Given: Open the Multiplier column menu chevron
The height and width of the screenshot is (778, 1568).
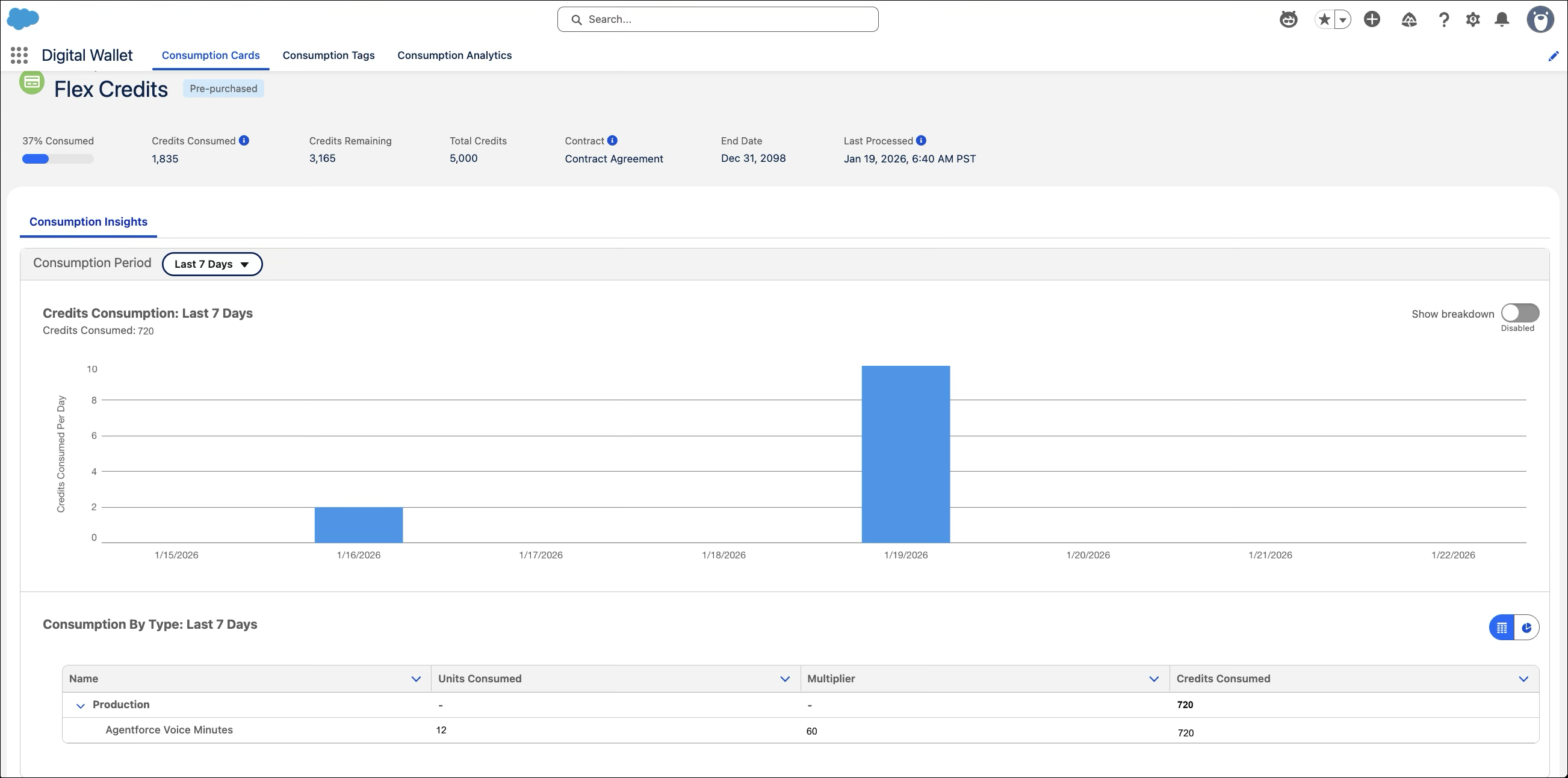Looking at the screenshot, I should pyautogui.click(x=1154, y=679).
